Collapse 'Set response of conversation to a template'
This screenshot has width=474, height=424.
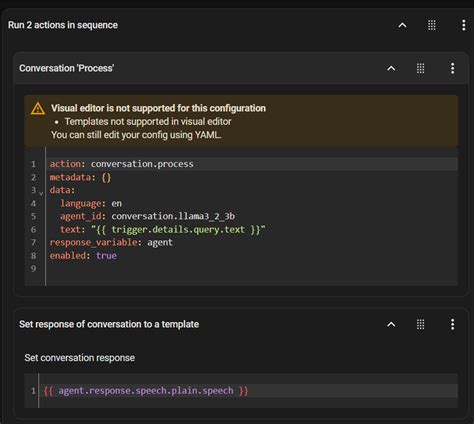[x=391, y=324]
